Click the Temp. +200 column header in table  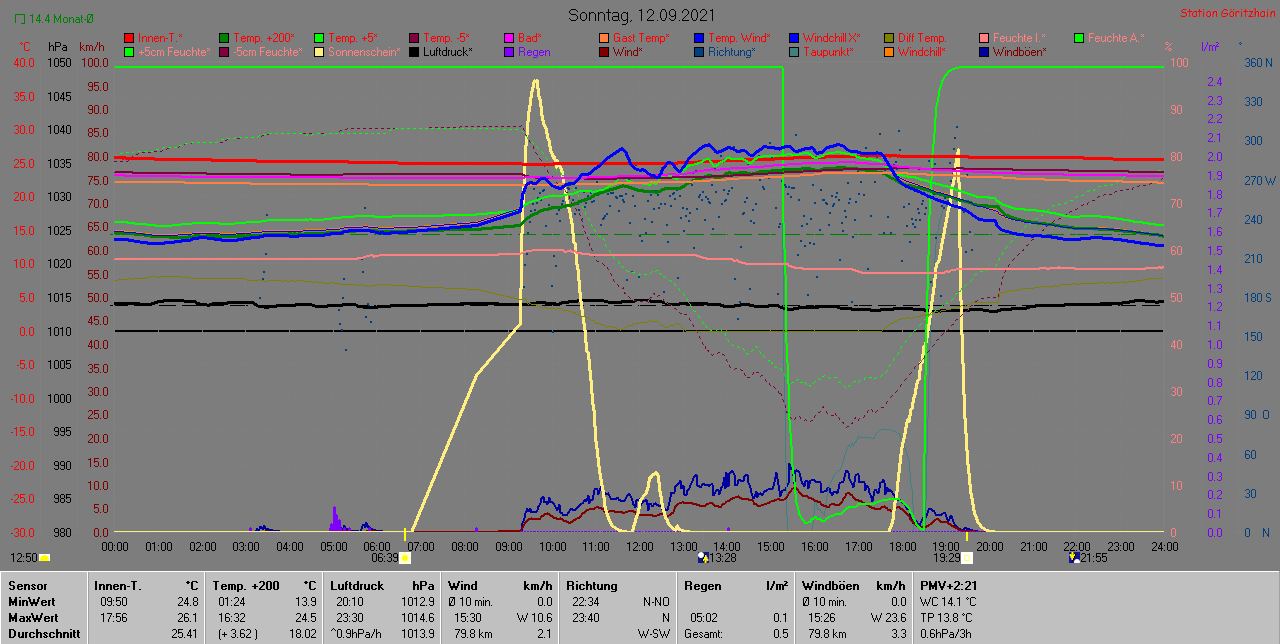pos(246,585)
